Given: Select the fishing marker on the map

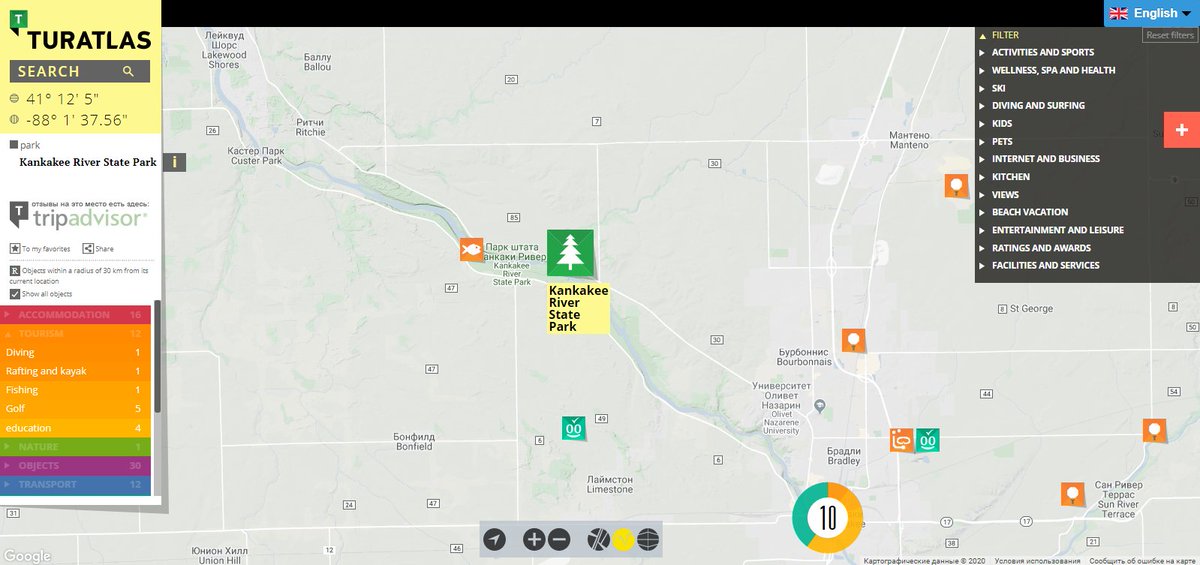Looking at the screenshot, I should point(471,249).
